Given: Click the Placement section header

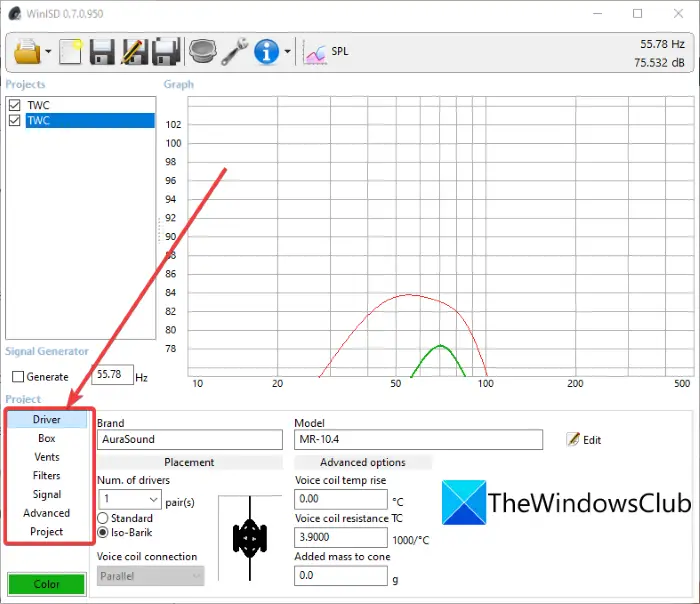Looking at the screenshot, I should click(x=190, y=462).
